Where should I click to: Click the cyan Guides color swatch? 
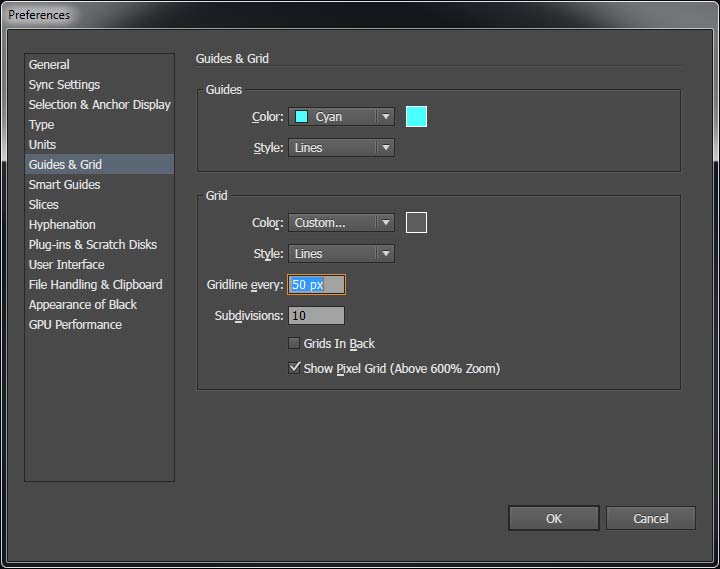pos(416,116)
